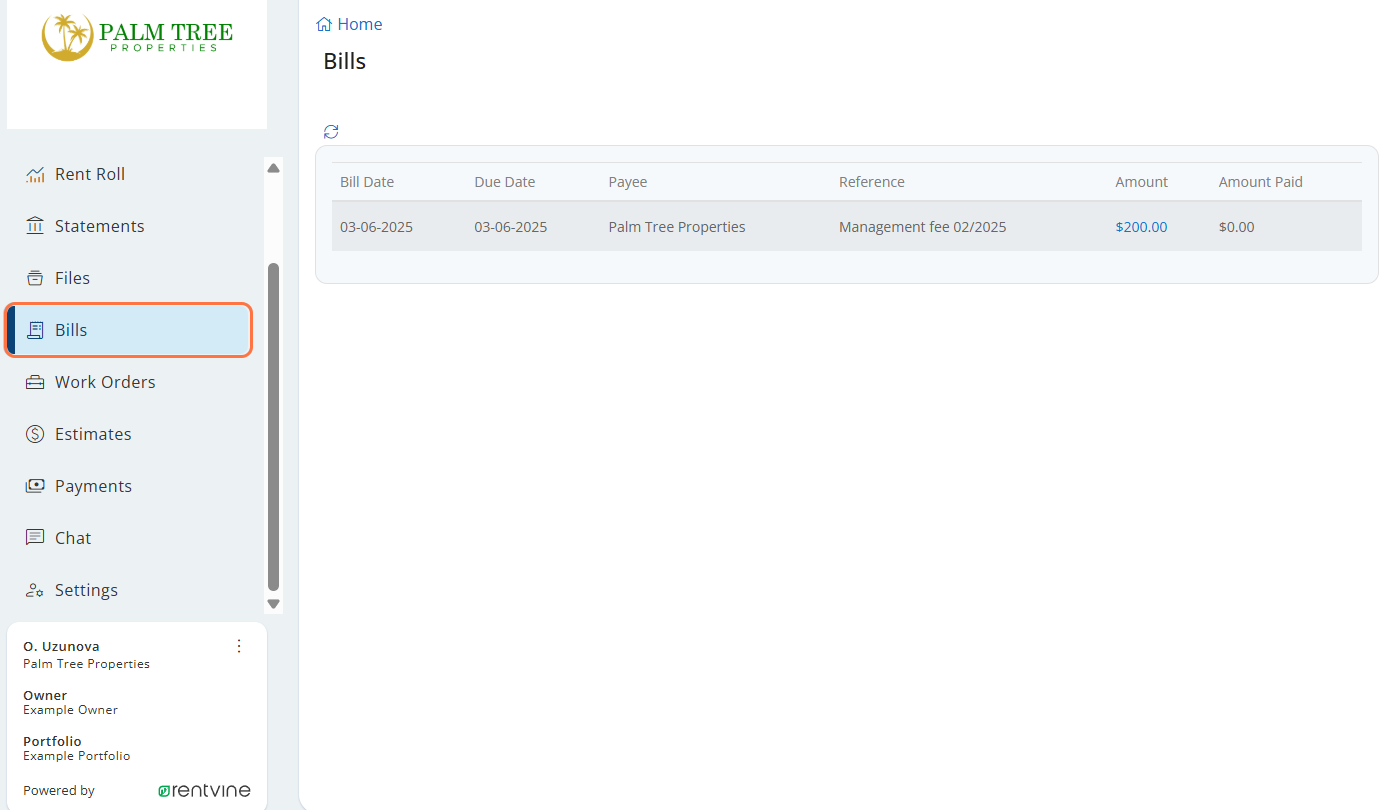Click the Palm Tree Properties logo
1394x810 pixels.
point(137,37)
